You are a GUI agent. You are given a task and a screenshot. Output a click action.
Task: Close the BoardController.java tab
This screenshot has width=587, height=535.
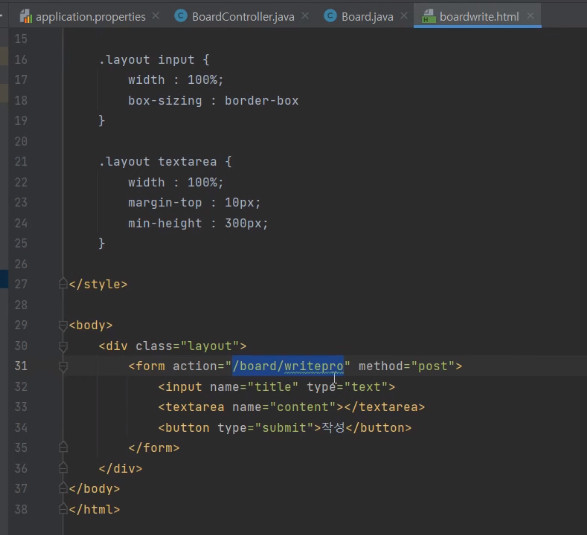tap(305, 16)
